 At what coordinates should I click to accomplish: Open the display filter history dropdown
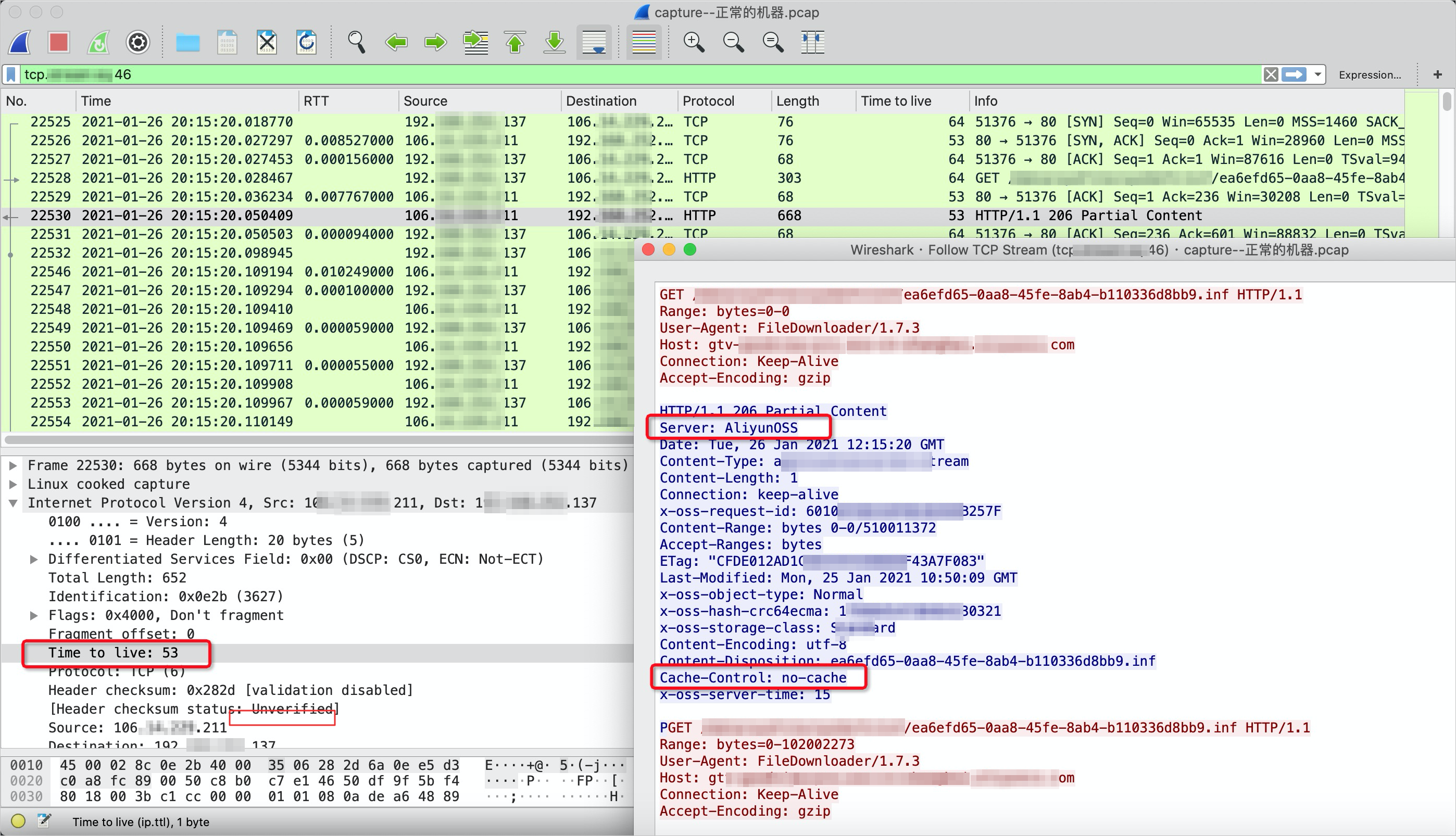pos(1317,74)
